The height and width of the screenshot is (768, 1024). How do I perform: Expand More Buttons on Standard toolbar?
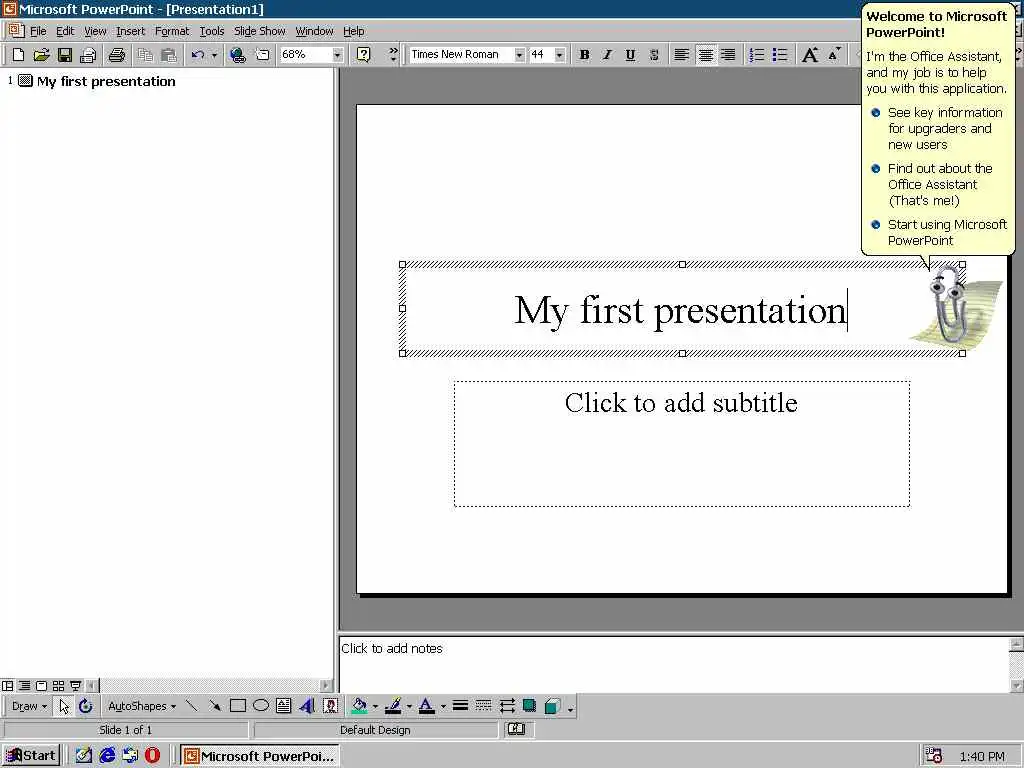[392, 55]
